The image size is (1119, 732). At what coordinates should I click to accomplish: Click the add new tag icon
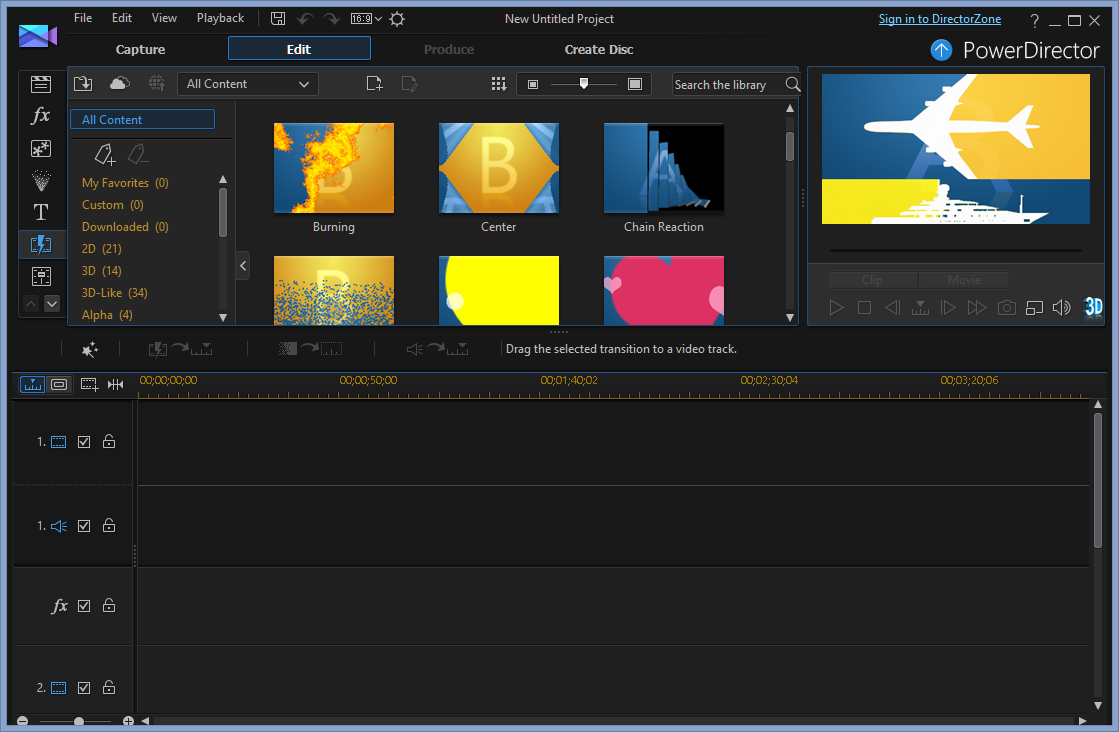[x=105, y=154]
